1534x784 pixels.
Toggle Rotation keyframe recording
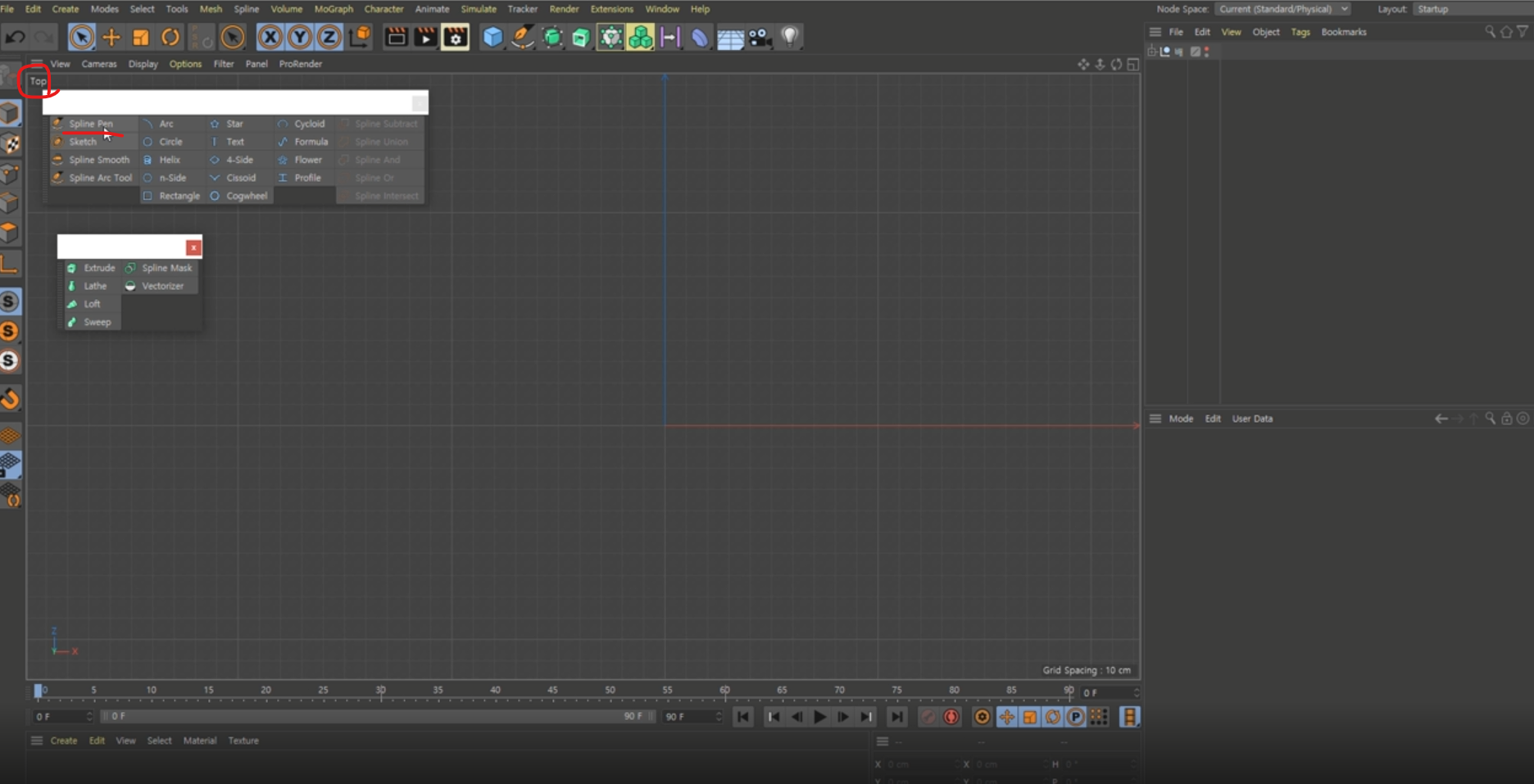[1053, 717]
